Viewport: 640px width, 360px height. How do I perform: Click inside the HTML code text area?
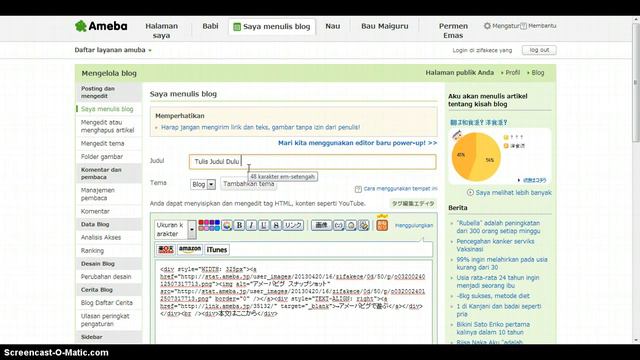point(293,302)
